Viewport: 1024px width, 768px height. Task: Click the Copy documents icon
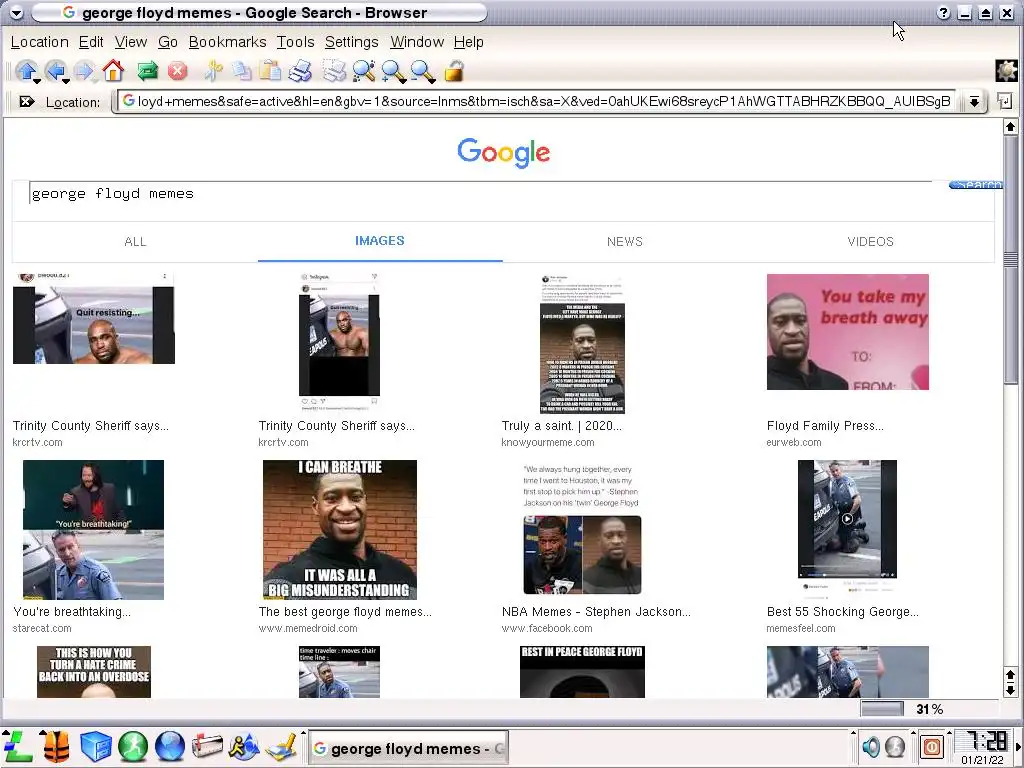[x=242, y=71]
